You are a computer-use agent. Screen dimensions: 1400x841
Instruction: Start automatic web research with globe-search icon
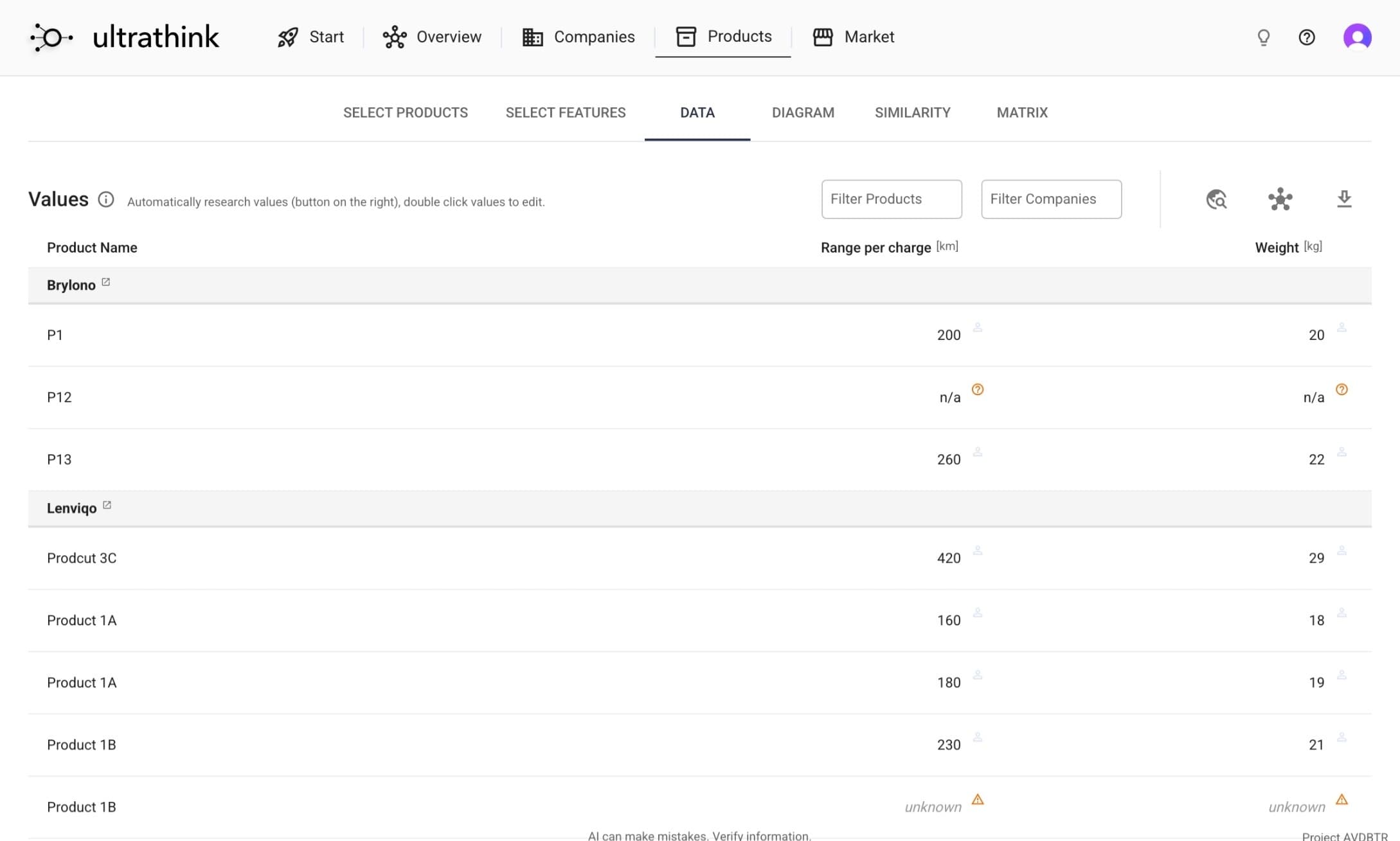[1216, 200]
